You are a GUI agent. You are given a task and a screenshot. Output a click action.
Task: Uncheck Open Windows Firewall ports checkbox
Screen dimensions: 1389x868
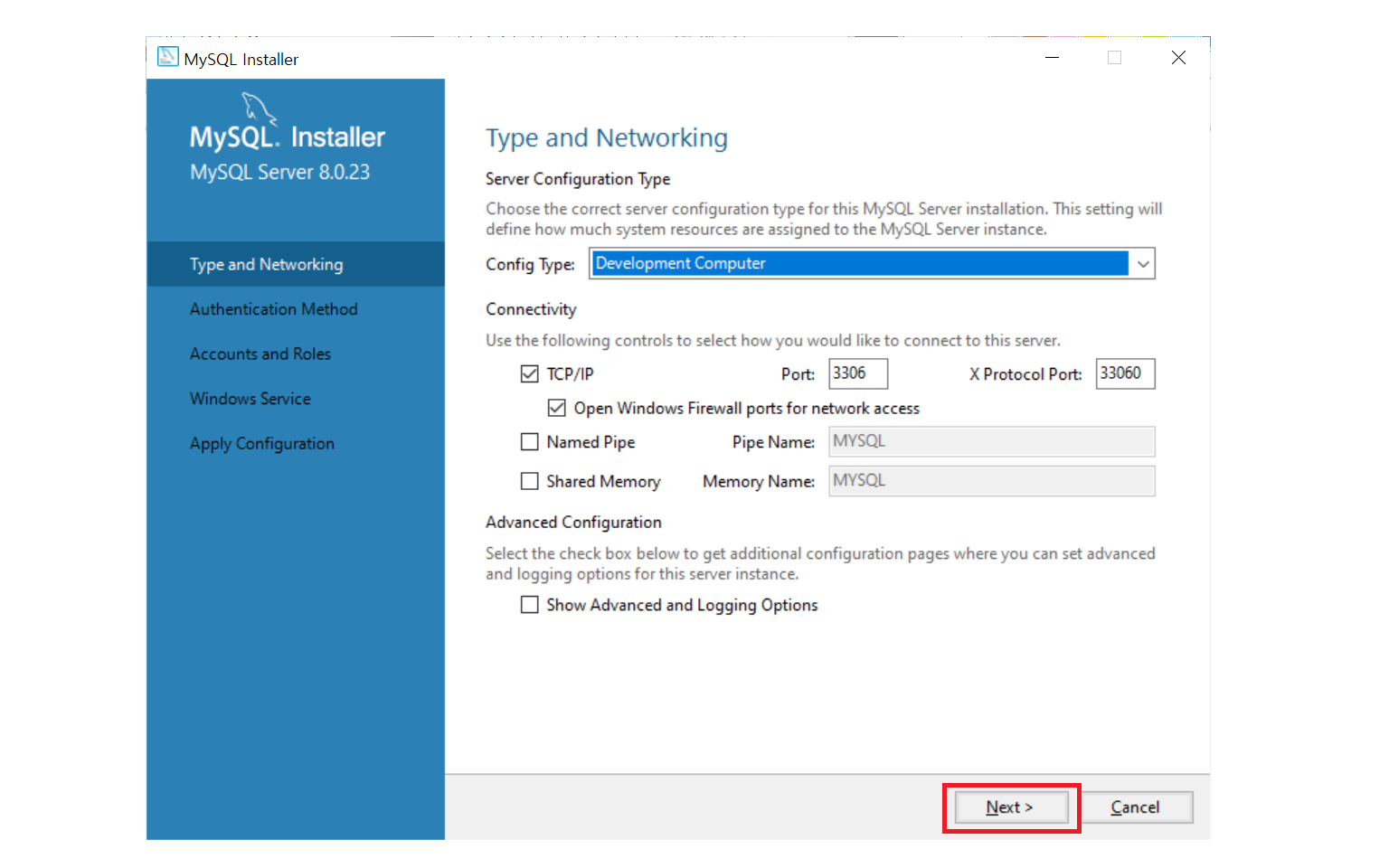(x=557, y=408)
